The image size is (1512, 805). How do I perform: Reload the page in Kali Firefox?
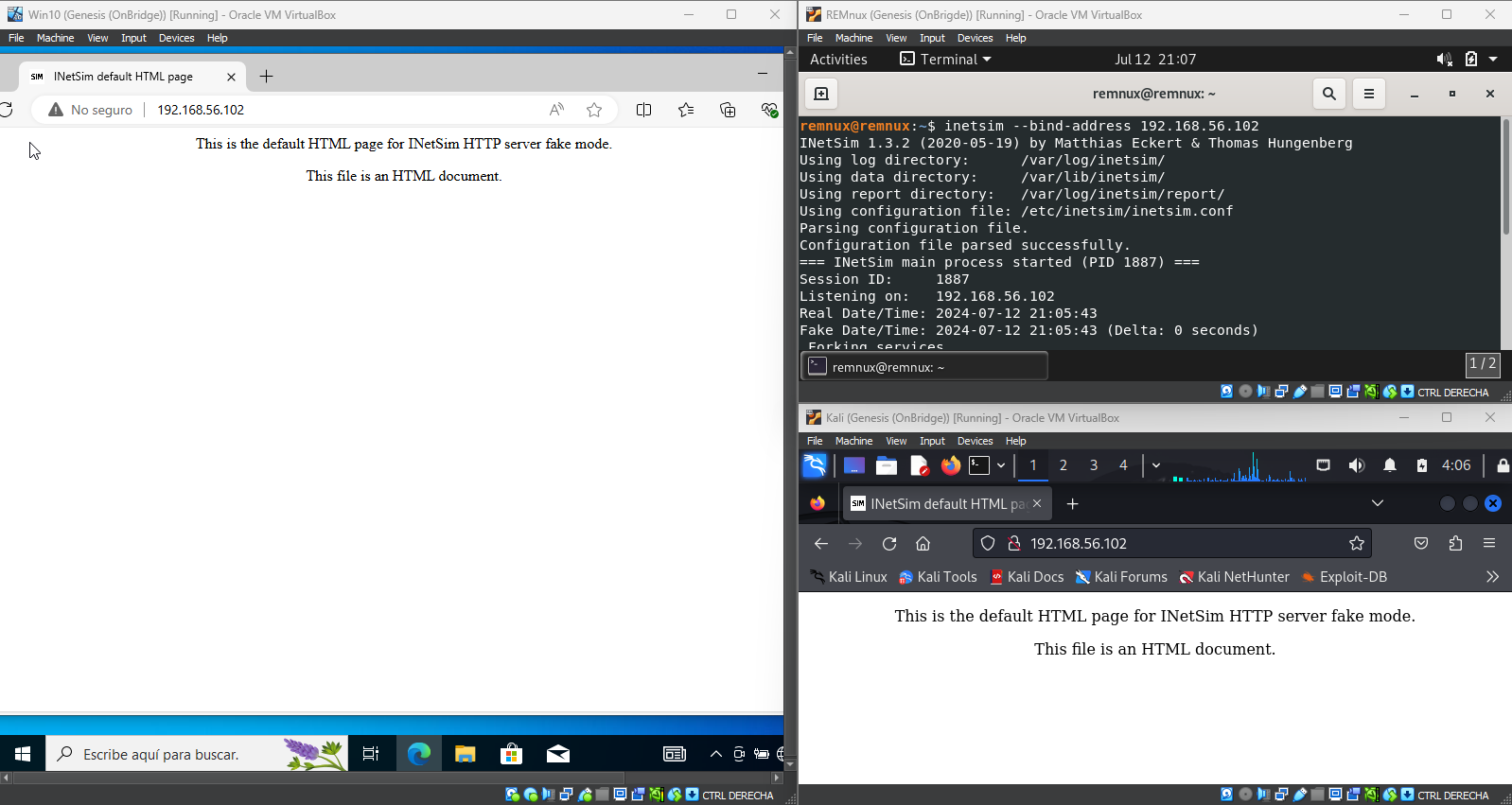889,544
